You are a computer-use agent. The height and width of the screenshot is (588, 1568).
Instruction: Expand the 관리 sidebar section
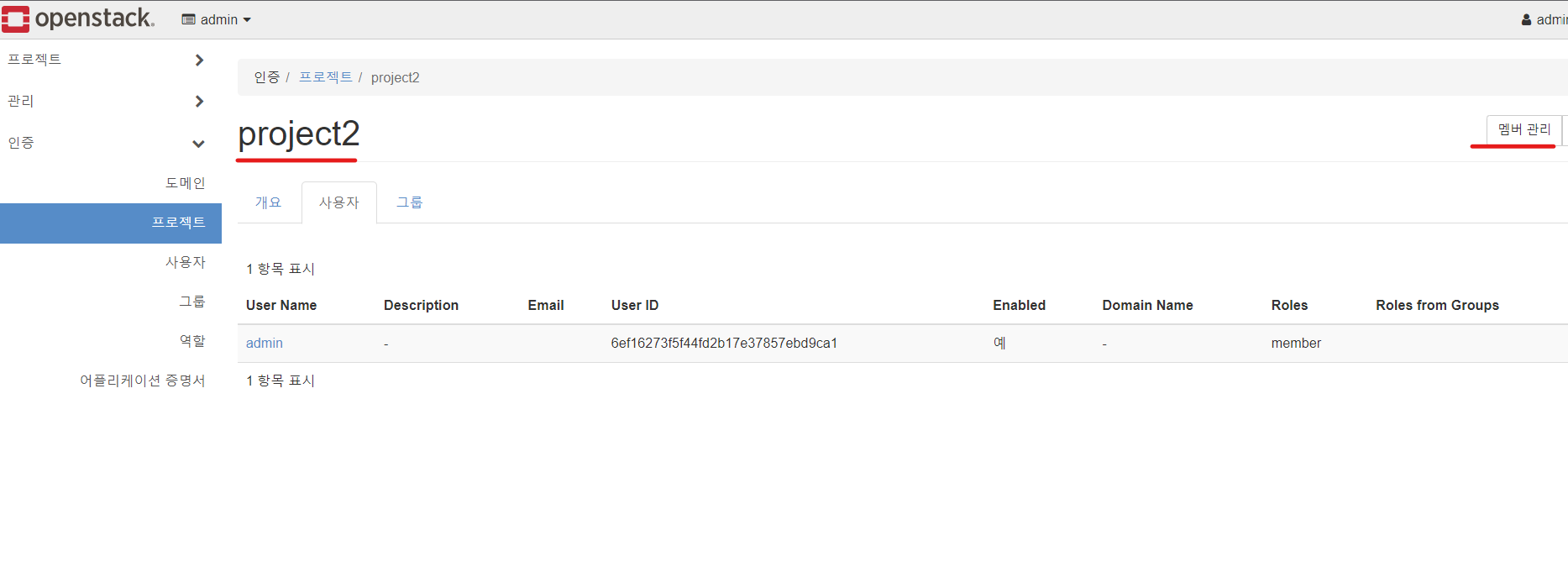click(x=105, y=101)
